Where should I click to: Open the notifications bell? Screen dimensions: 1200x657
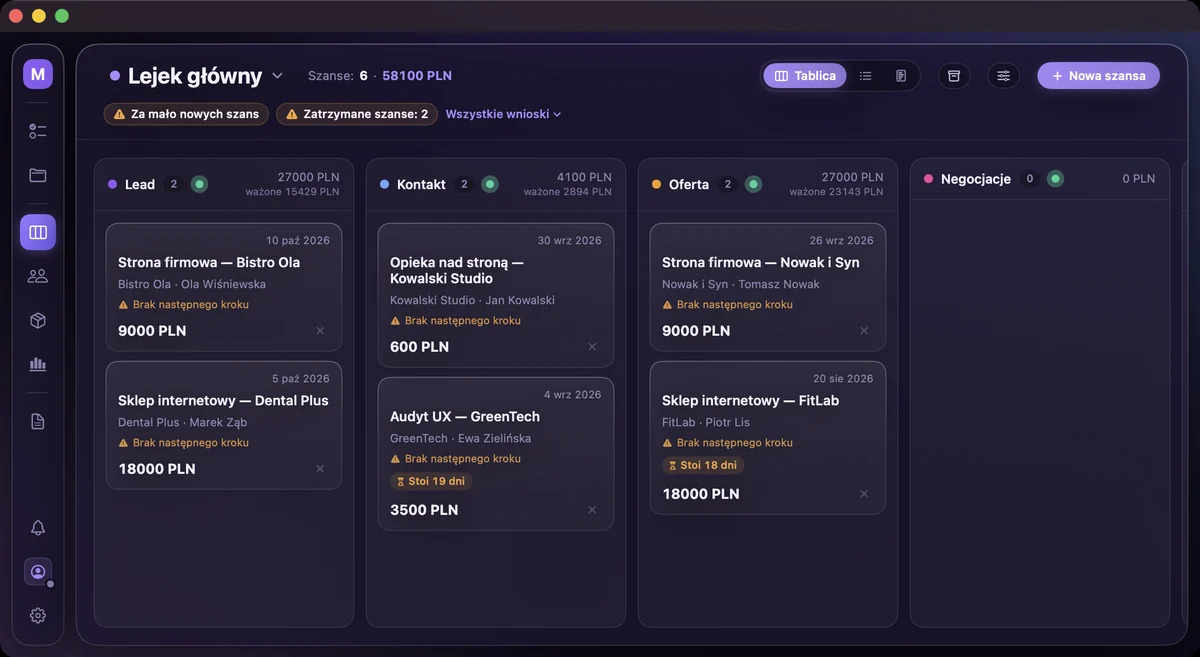[38, 528]
